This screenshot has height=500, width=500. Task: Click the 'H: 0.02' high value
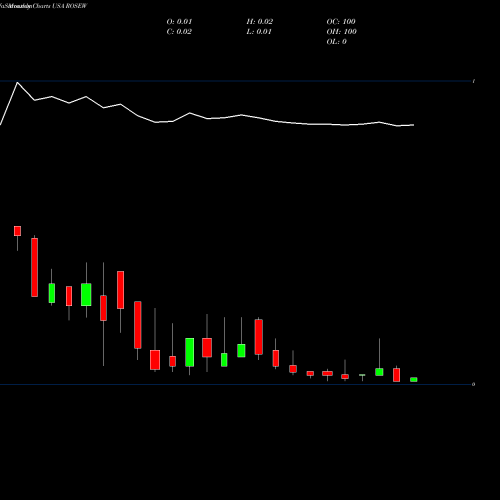[x=260, y=22]
